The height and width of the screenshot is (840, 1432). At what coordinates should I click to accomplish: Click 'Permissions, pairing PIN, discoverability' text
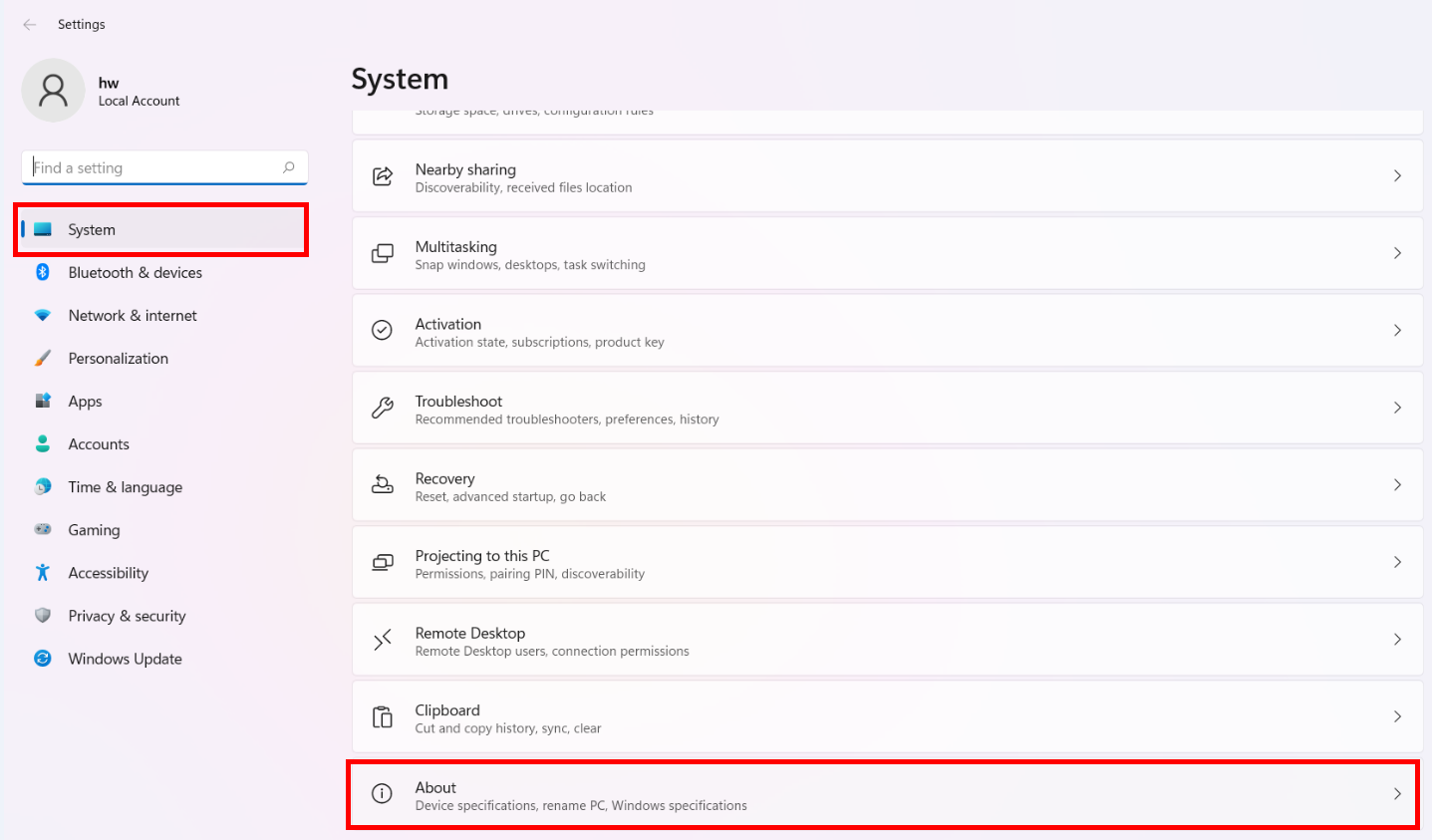tap(530, 574)
